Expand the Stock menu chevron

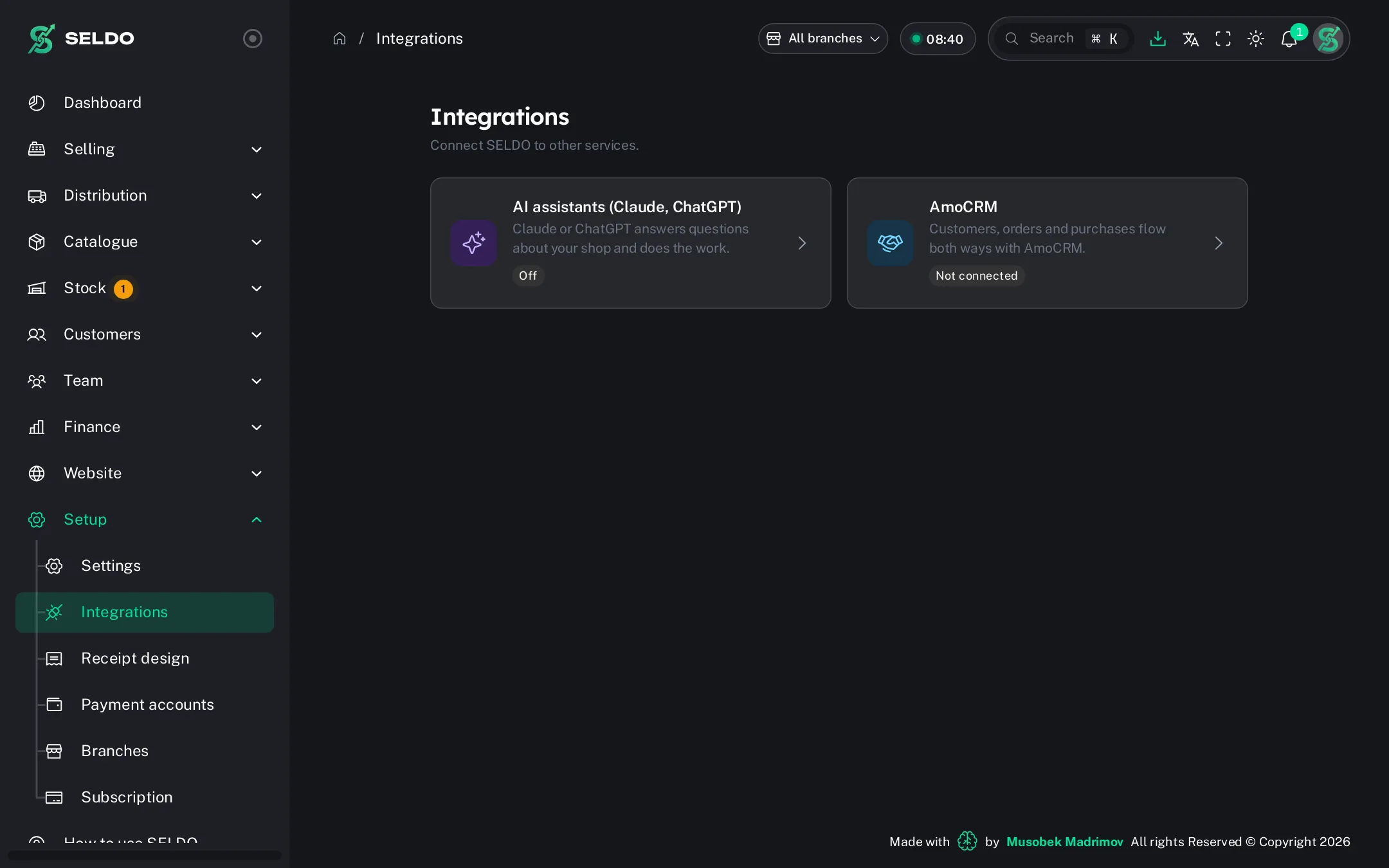coord(257,288)
